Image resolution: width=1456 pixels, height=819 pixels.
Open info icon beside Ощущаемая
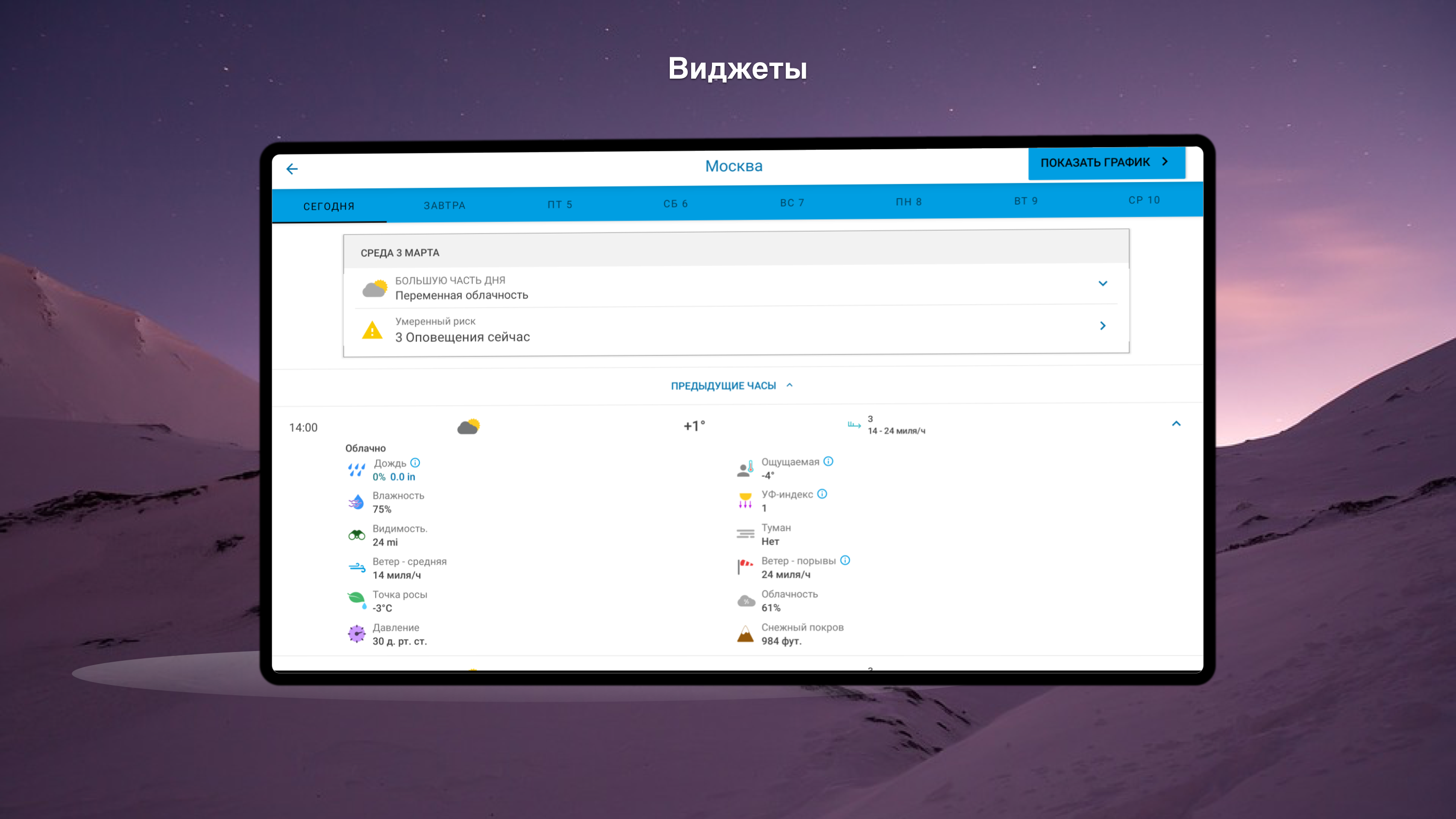(828, 461)
